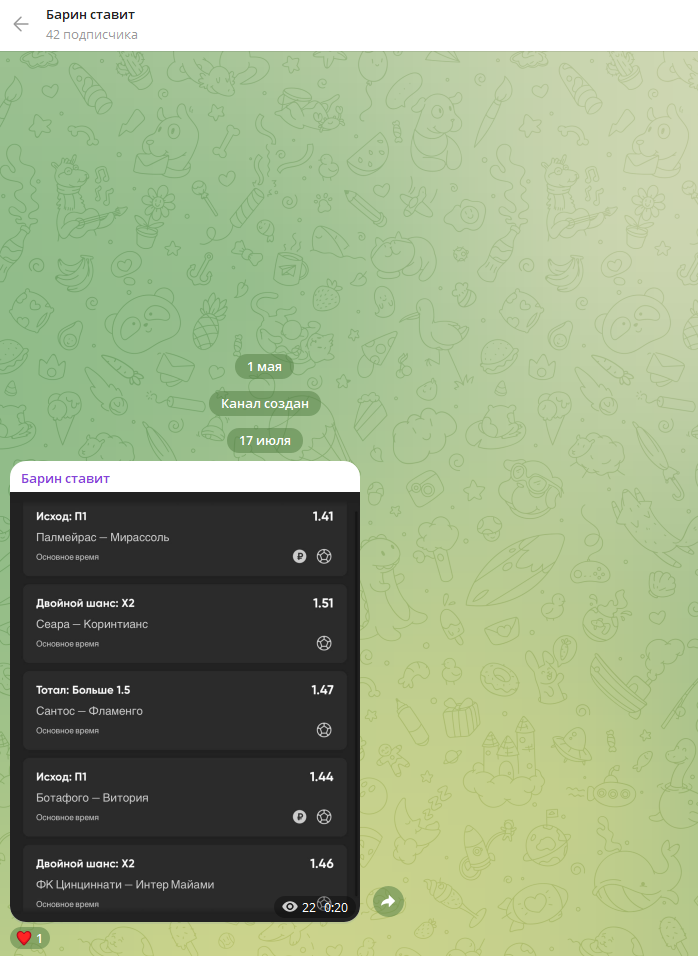This screenshot has height=956, width=698.
Task: Click the 1.51 odds on Двойной шанс: Х2
Action: tap(322, 603)
